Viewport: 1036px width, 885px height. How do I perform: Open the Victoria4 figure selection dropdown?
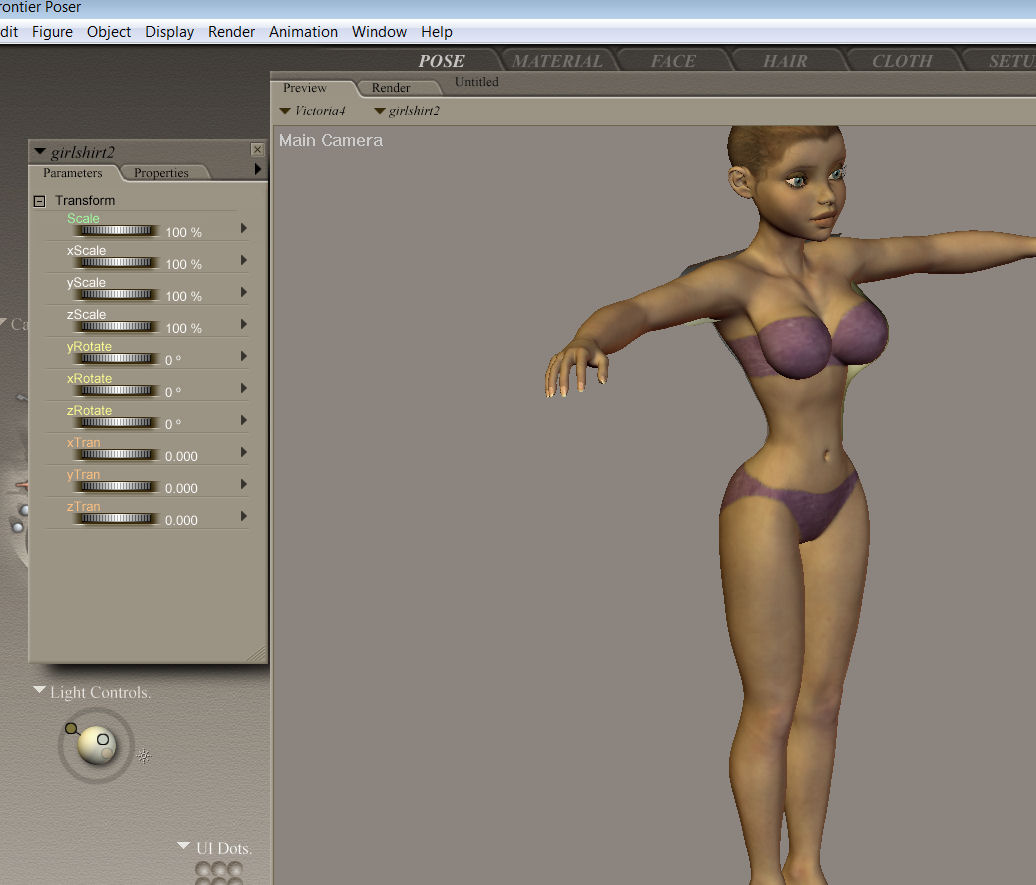tap(312, 111)
